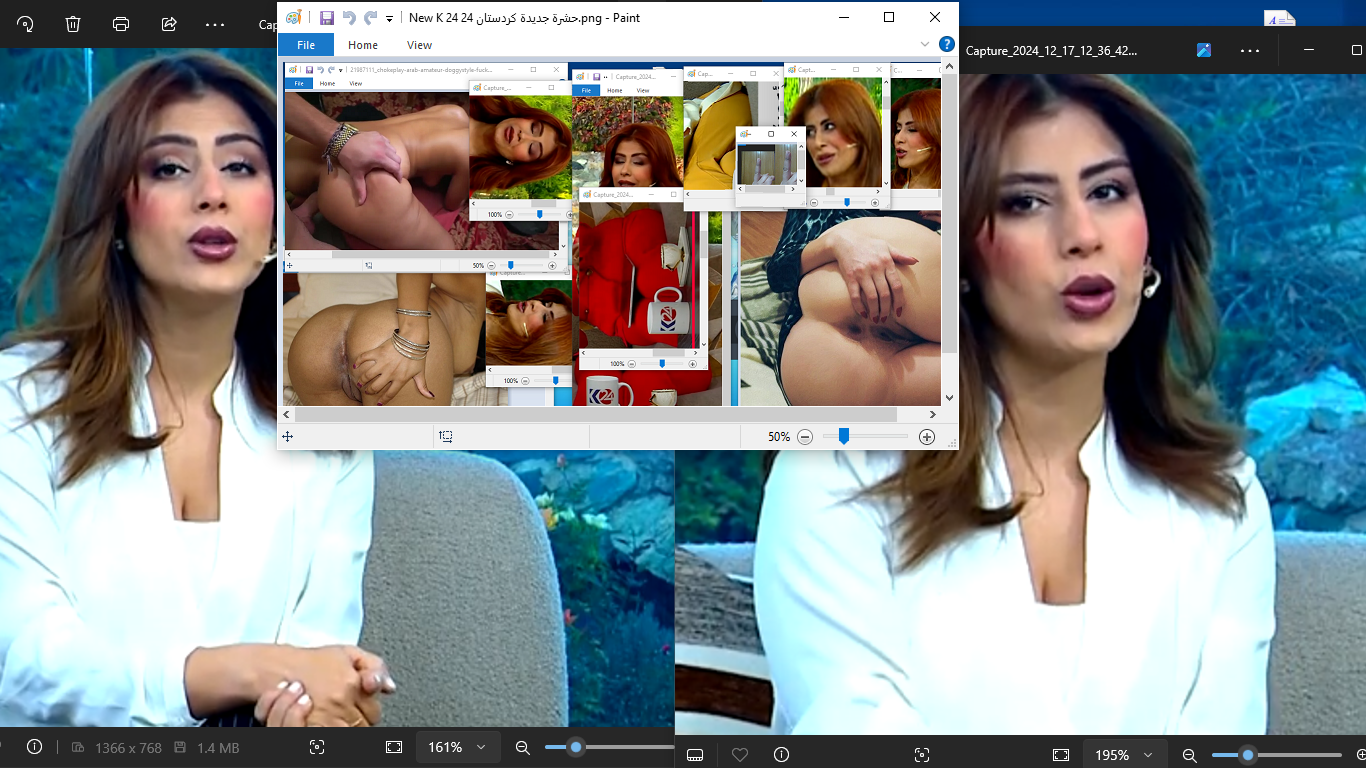Viewport: 1366px width, 768px height.
Task: Toggle fit-to-window beside the 161% zoom box
Action: 394,747
